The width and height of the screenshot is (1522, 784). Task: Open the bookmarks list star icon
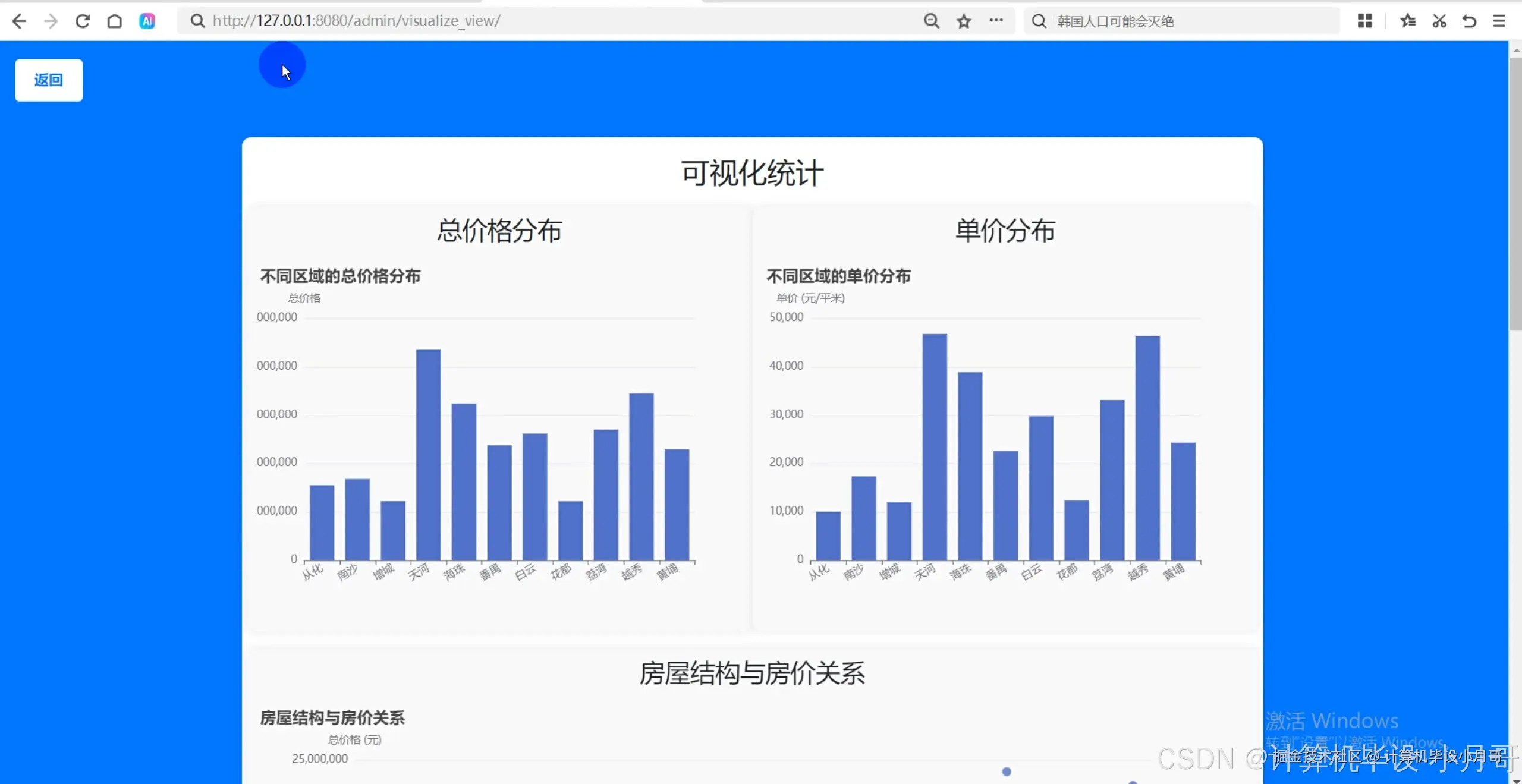pos(1408,21)
